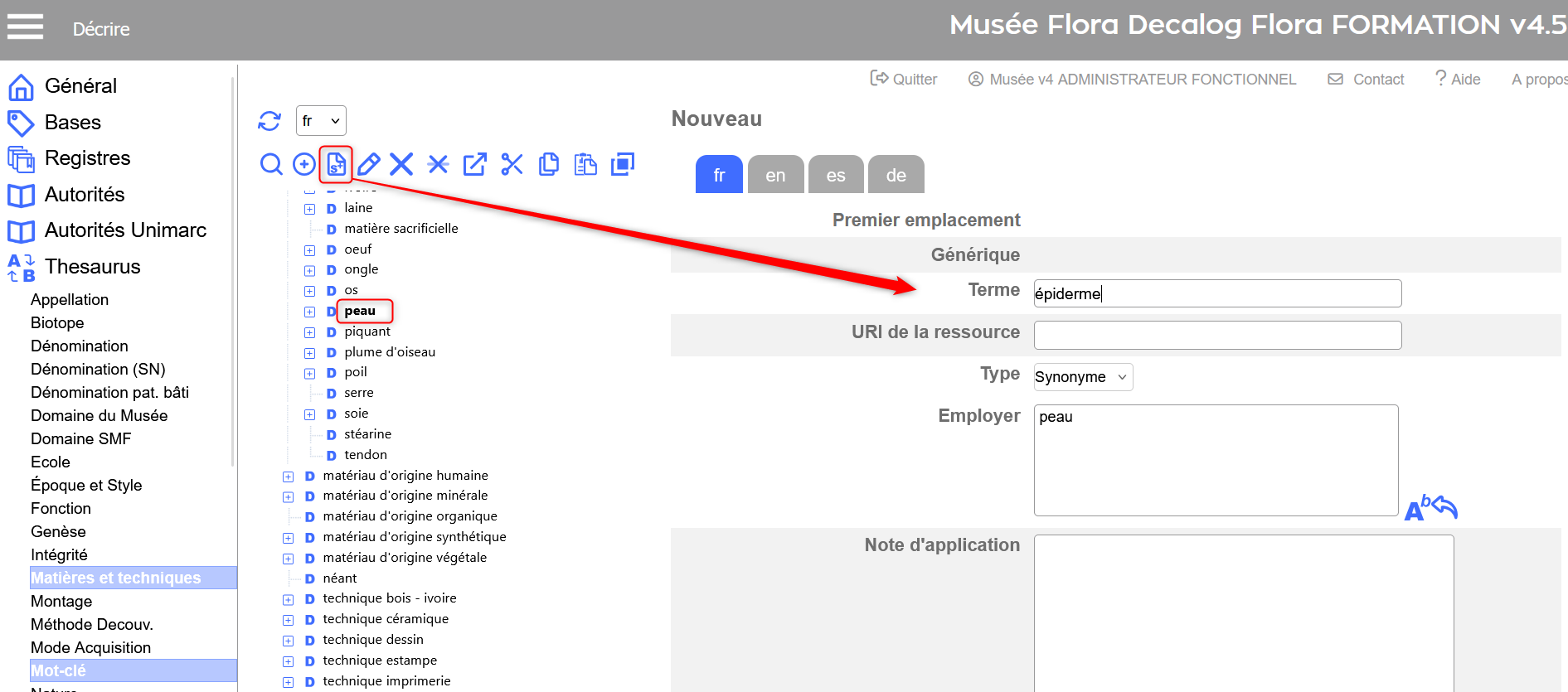Open the tree language dropdown showing fr

coord(321,121)
